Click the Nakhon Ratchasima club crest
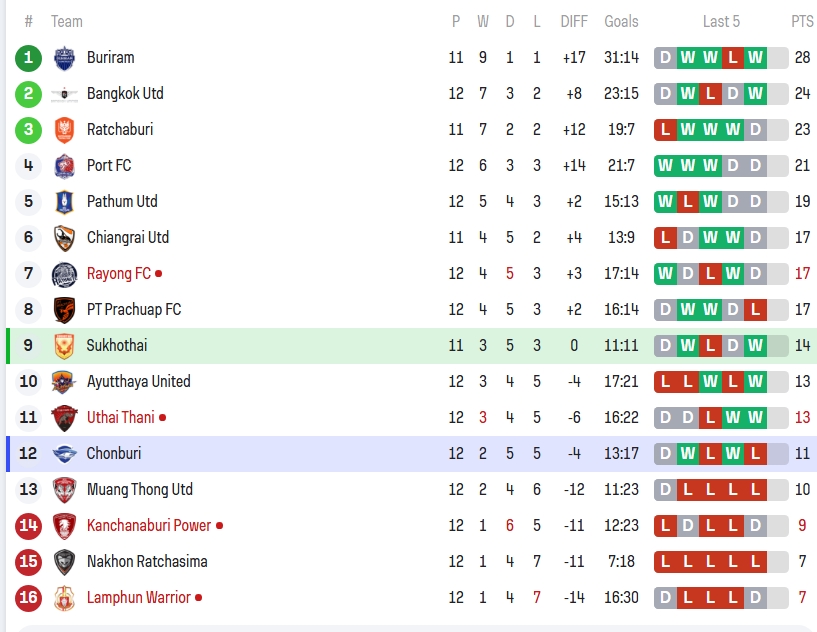The image size is (817, 632). [x=64, y=562]
